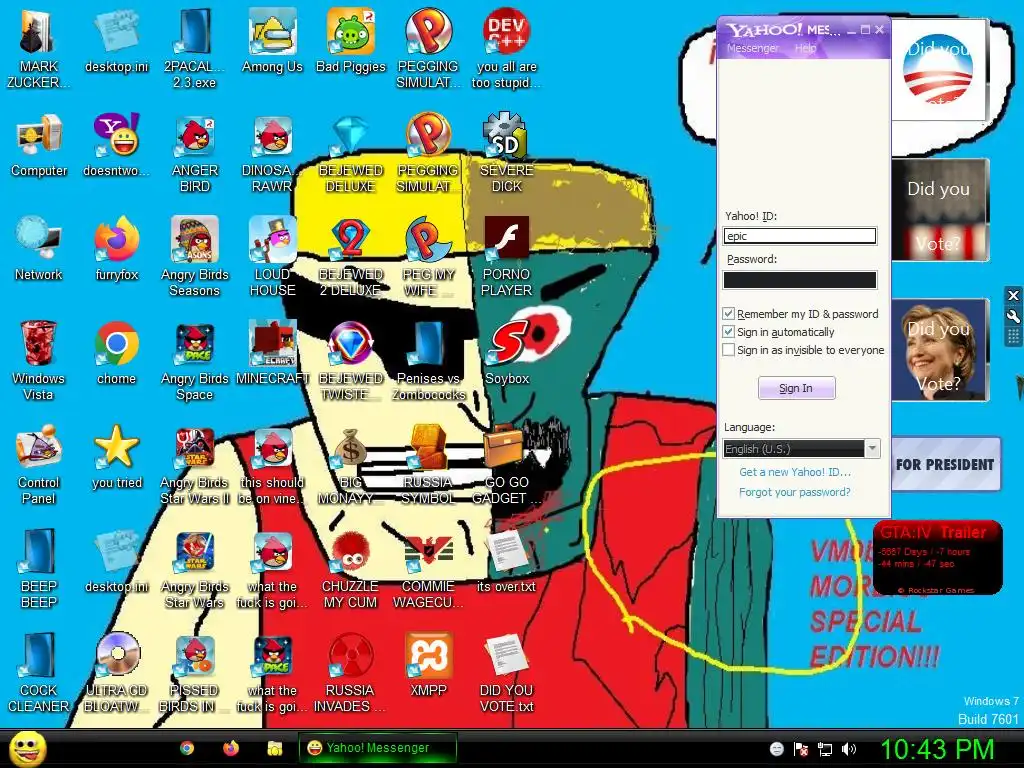Viewport: 1024px width, 768px height.
Task: Launch Chrome from the taskbar
Action: tap(187, 748)
